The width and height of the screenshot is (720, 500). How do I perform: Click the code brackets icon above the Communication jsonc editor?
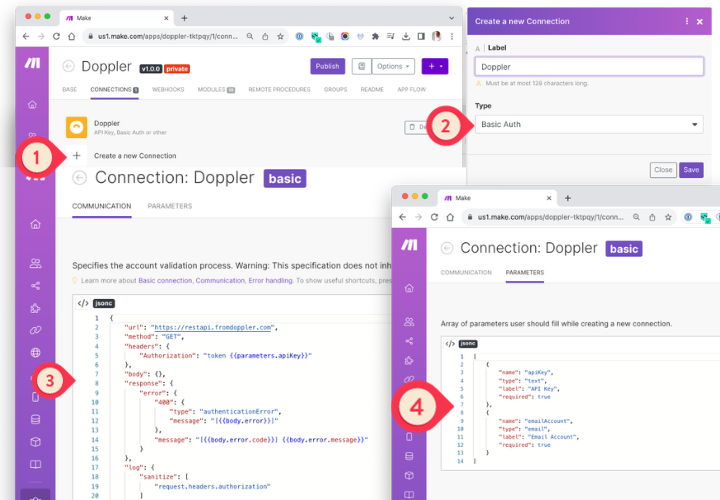[83, 303]
